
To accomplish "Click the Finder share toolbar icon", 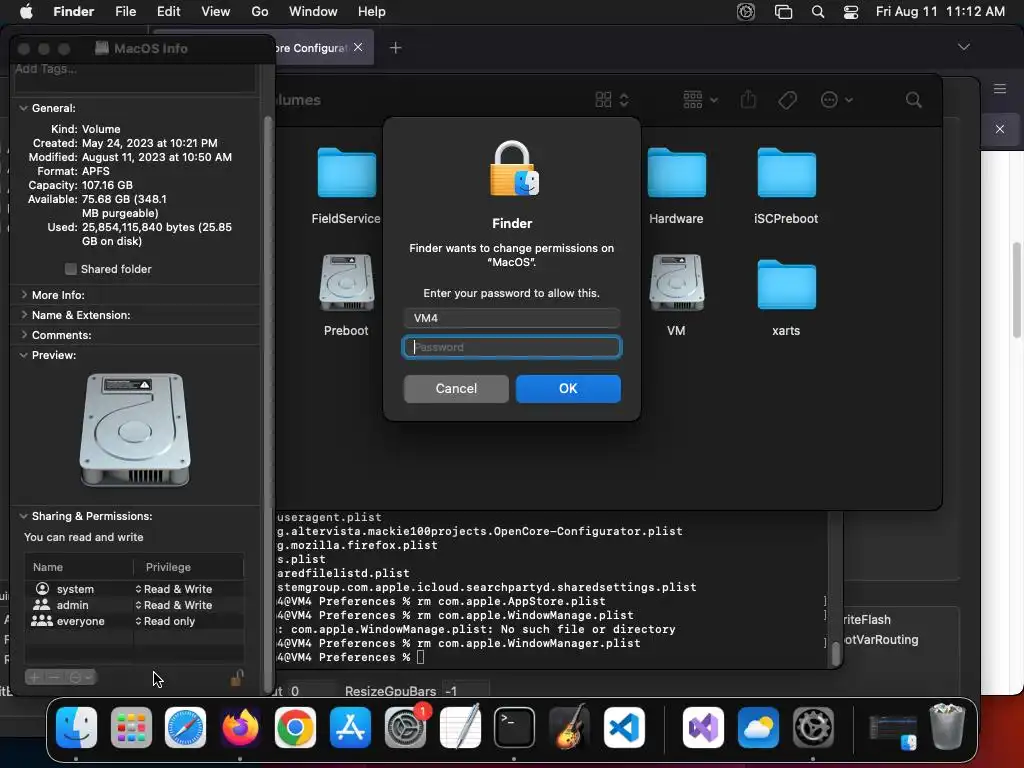I will coord(748,99).
